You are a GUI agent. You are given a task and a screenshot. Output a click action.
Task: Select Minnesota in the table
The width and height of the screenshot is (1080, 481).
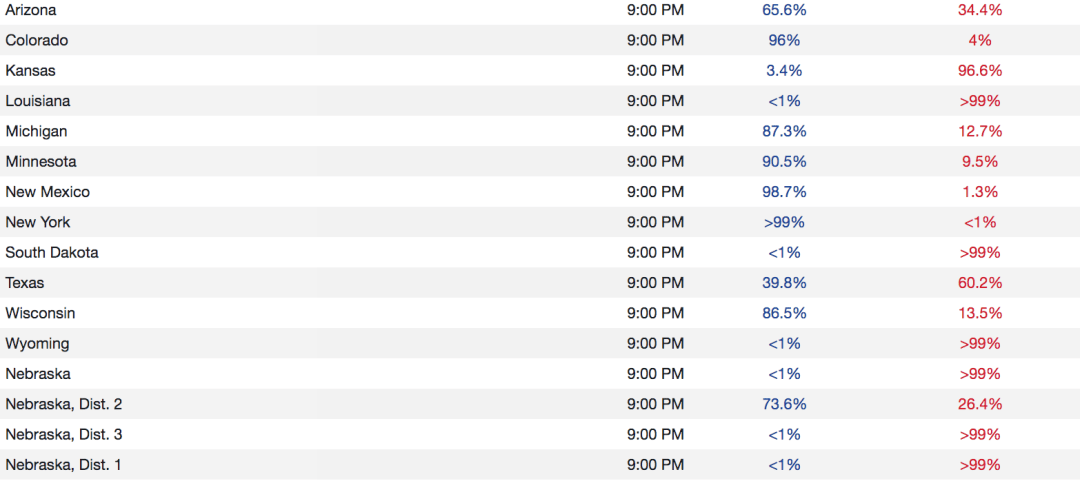point(41,161)
